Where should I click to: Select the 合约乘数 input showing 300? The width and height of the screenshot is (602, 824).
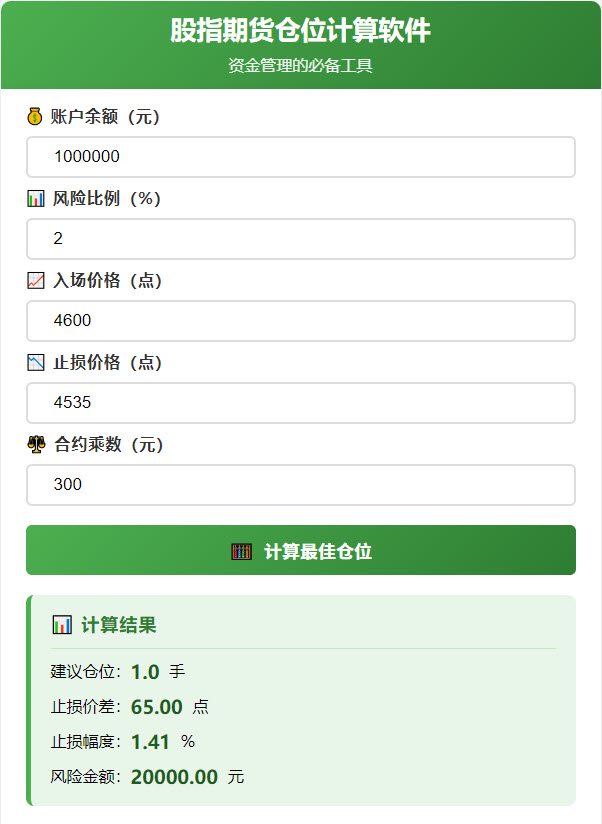click(301, 485)
